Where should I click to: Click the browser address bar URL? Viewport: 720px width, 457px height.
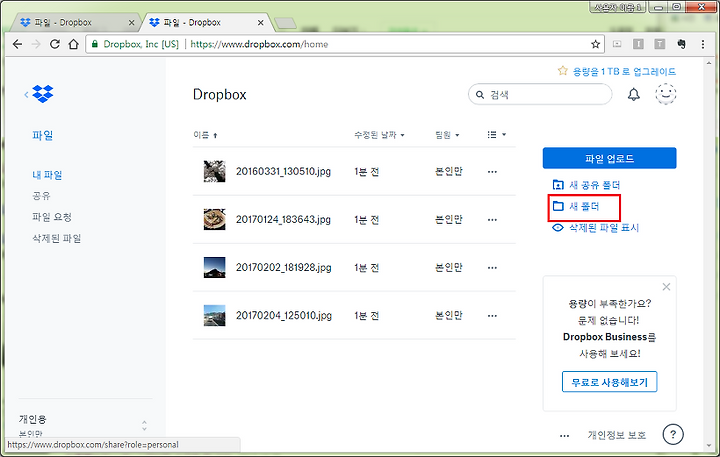click(259, 44)
